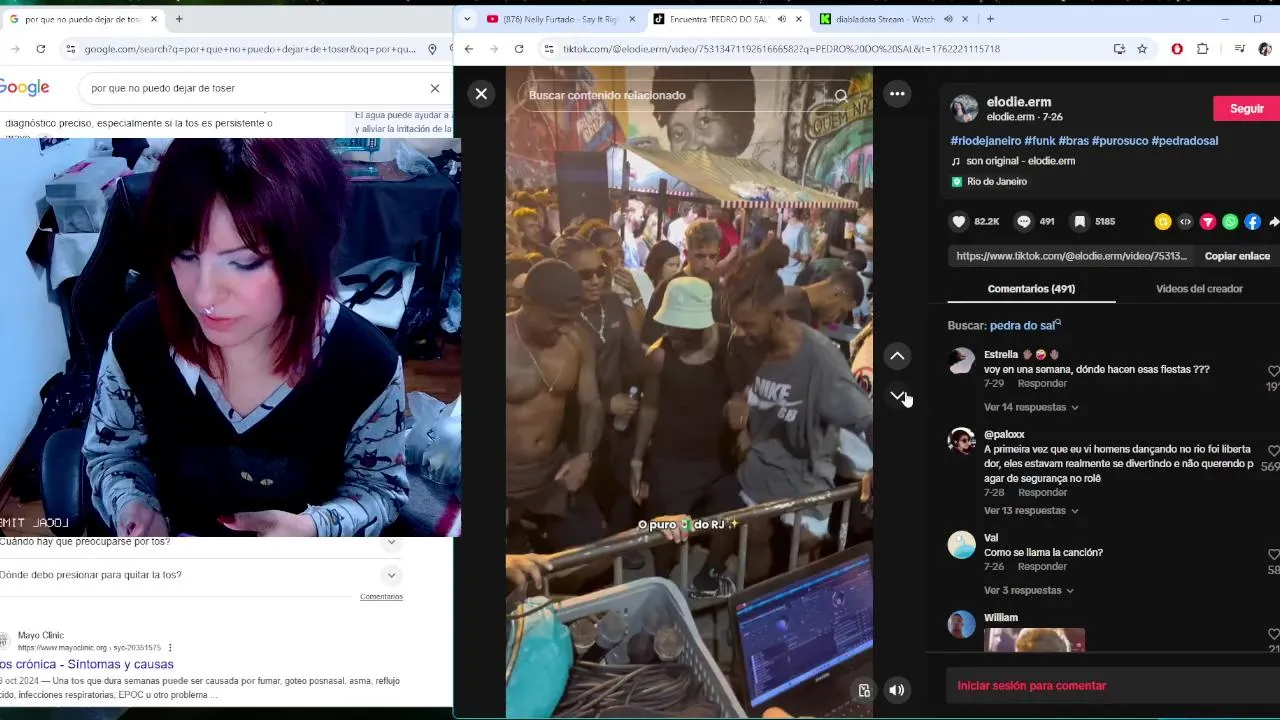This screenshot has width=1280, height=720.
Task: Go to previous video with up chevron
Action: (897, 356)
